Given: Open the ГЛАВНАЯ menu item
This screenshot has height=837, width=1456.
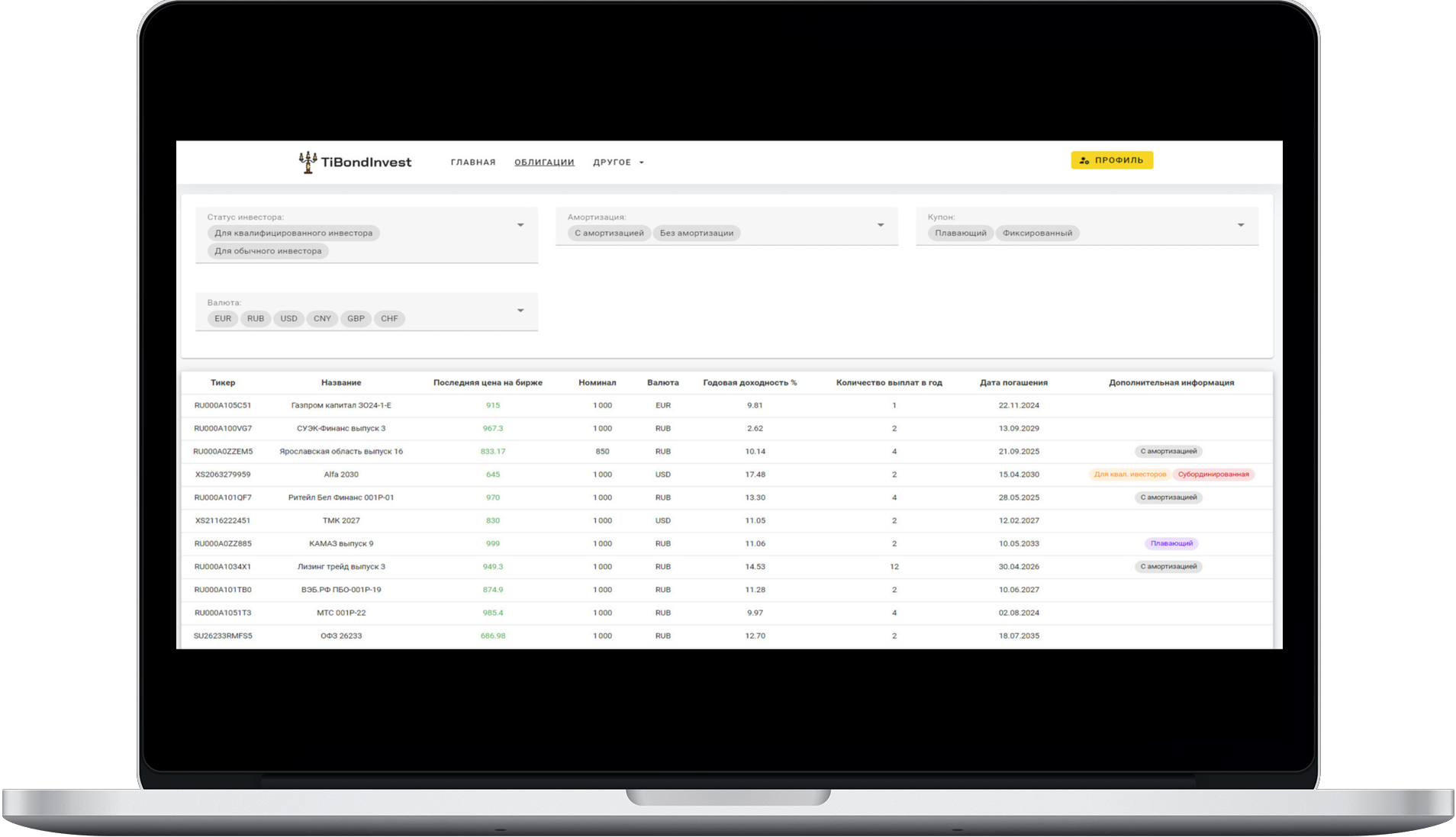Looking at the screenshot, I should point(473,163).
